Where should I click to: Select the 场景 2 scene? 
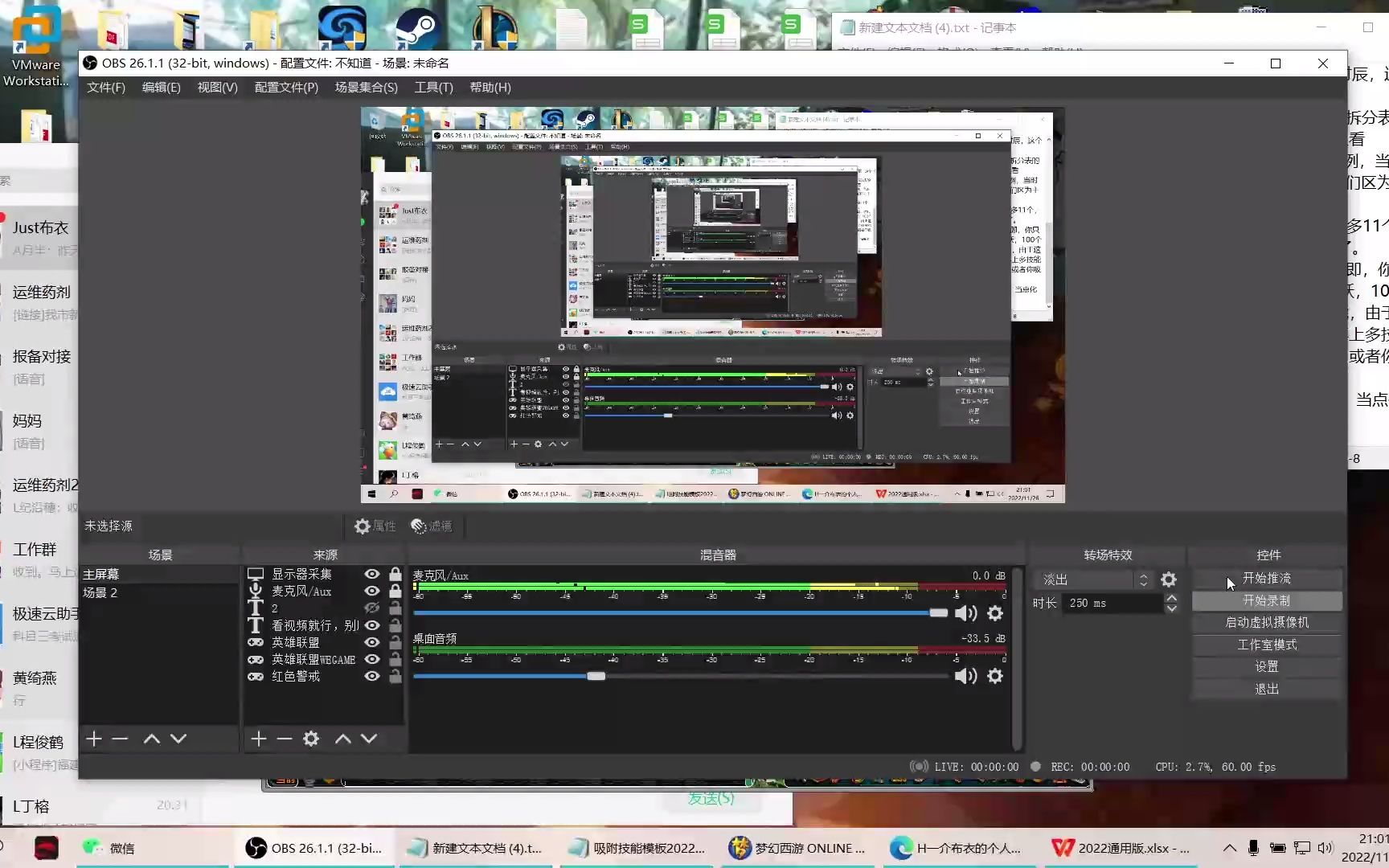(x=159, y=592)
